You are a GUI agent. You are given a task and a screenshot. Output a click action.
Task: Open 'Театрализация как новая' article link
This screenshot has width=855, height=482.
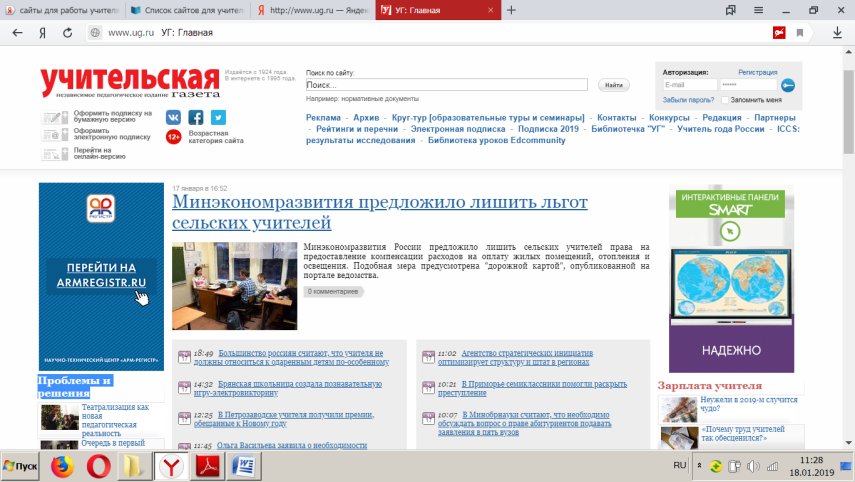point(115,420)
